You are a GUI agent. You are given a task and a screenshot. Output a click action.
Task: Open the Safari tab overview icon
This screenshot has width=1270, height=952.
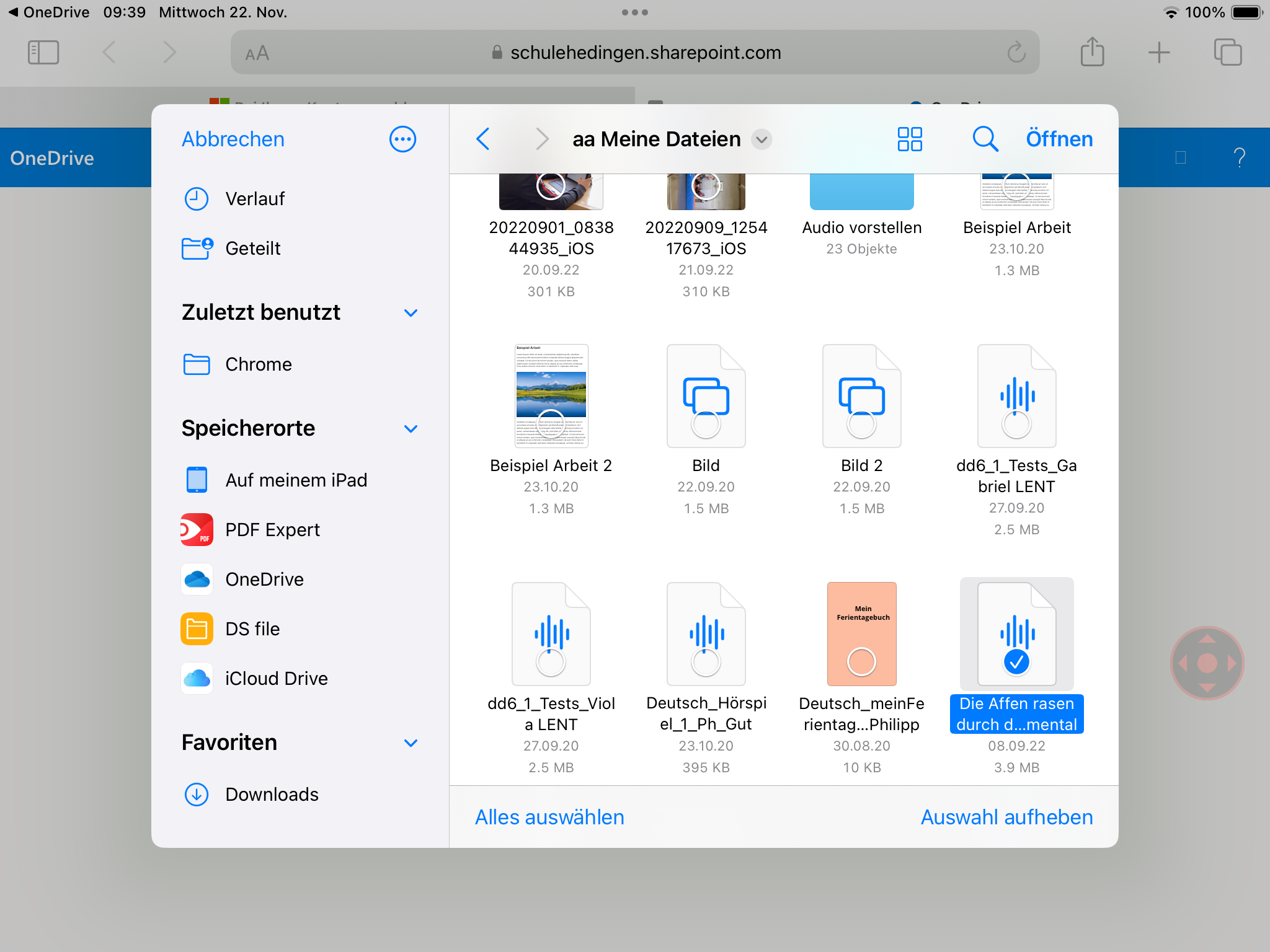[x=1227, y=53]
